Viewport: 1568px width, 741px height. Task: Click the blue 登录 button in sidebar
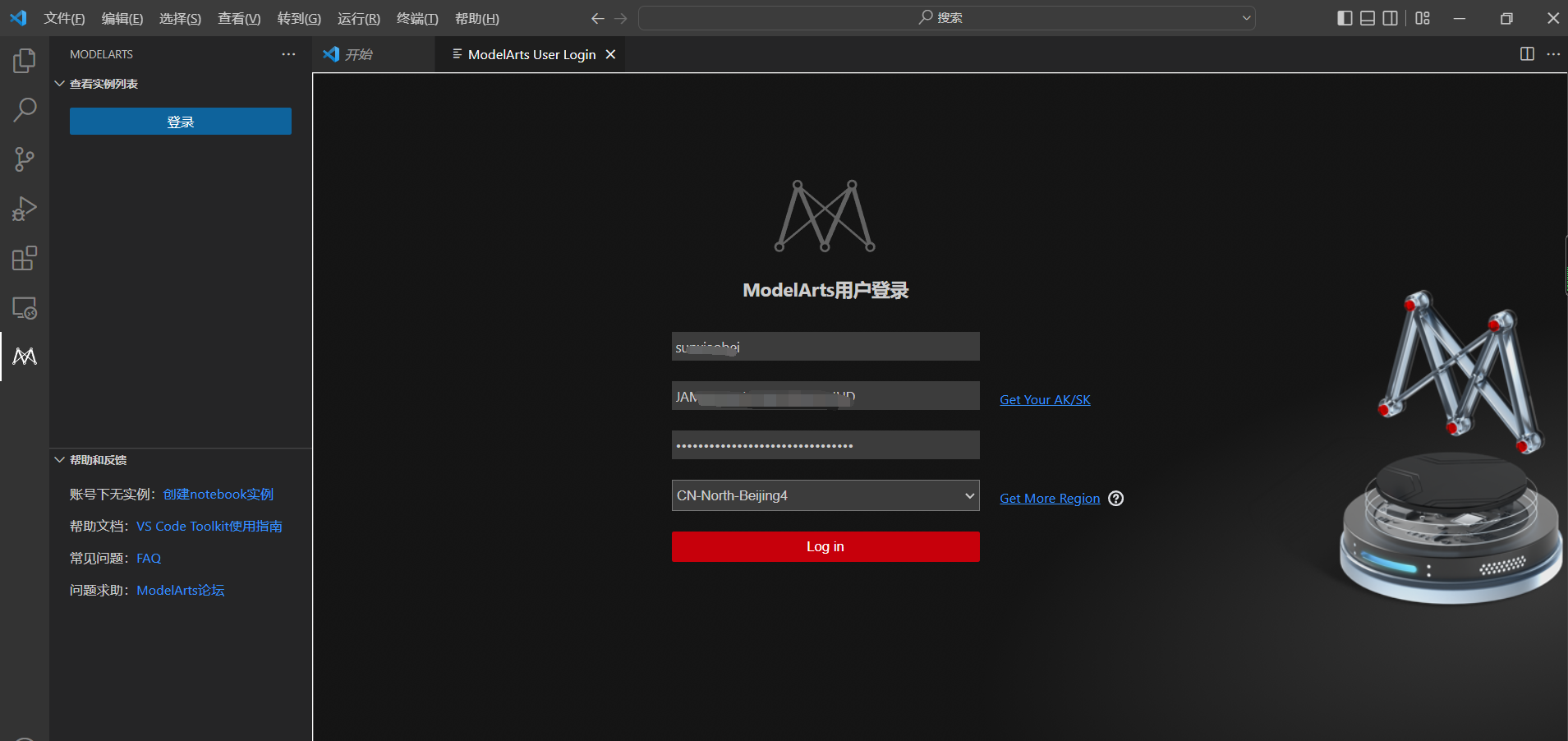(181, 122)
